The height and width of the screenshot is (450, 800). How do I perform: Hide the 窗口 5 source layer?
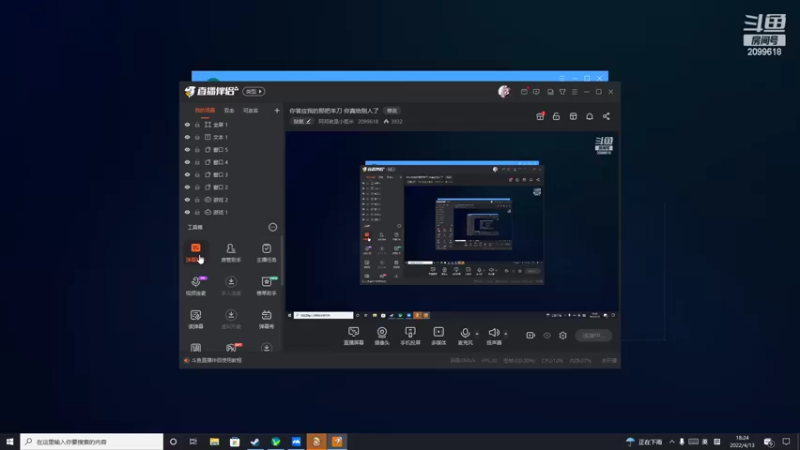[187, 149]
